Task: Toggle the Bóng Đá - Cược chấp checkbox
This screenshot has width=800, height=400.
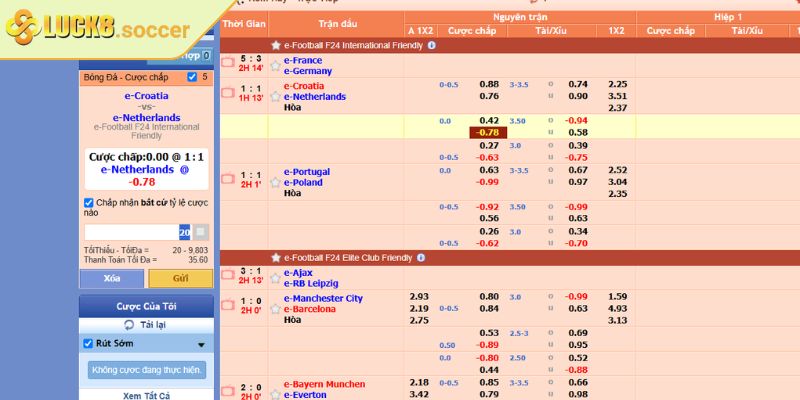Action: coord(192,77)
